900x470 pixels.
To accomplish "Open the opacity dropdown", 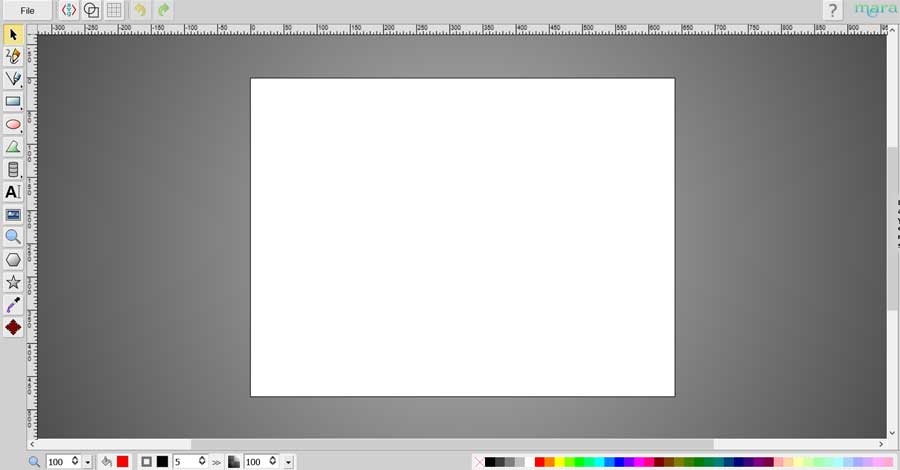I will click(288, 461).
